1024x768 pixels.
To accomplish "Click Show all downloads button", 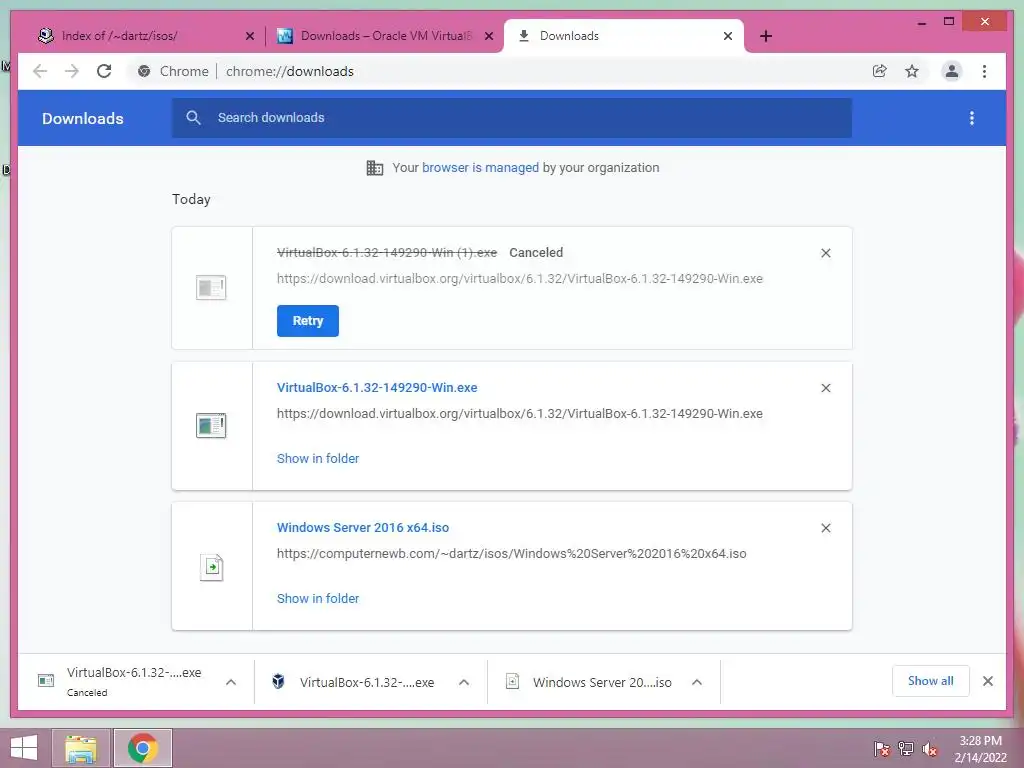I will tap(931, 681).
